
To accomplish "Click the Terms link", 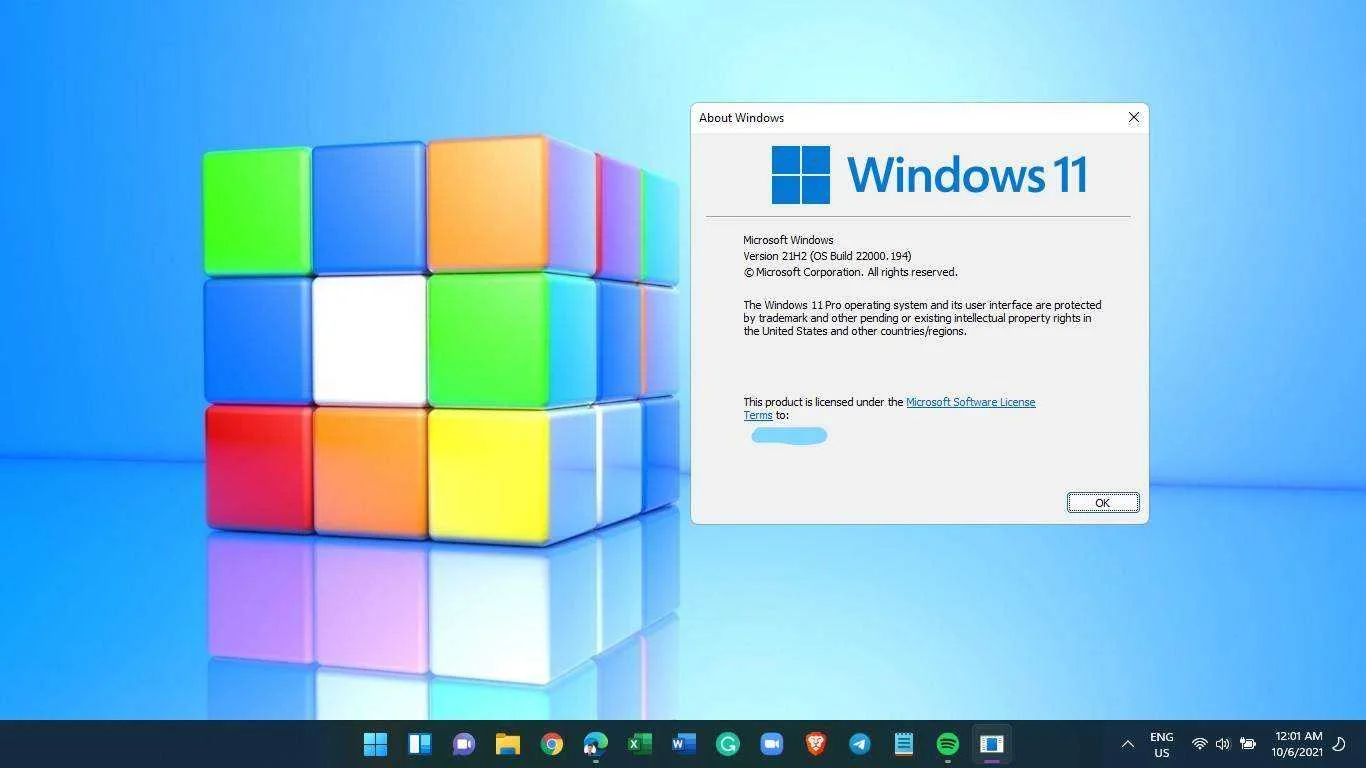I will click(758, 415).
